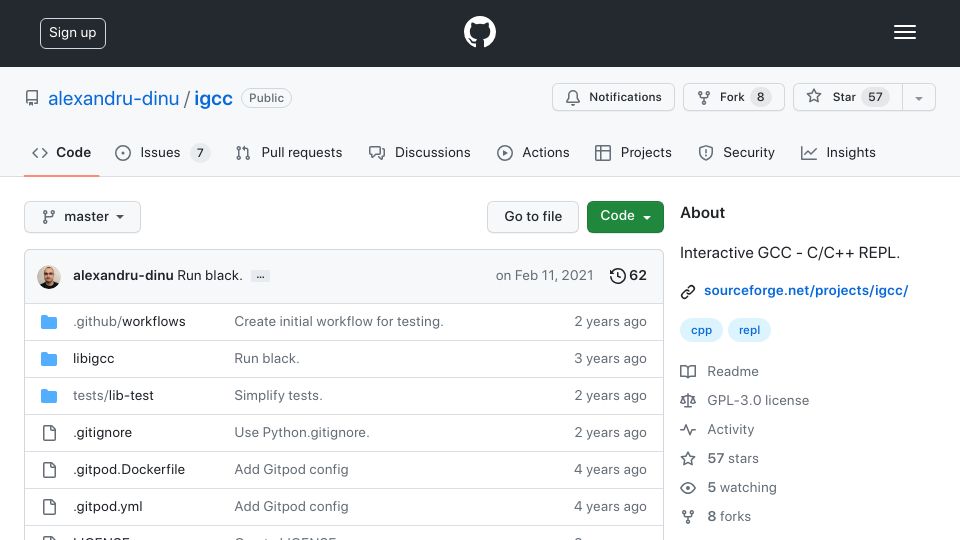Viewport: 960px width, 540px height.
Task: Visit sourceforge.net/projects/igcc/ link
Action: [806, 291]
